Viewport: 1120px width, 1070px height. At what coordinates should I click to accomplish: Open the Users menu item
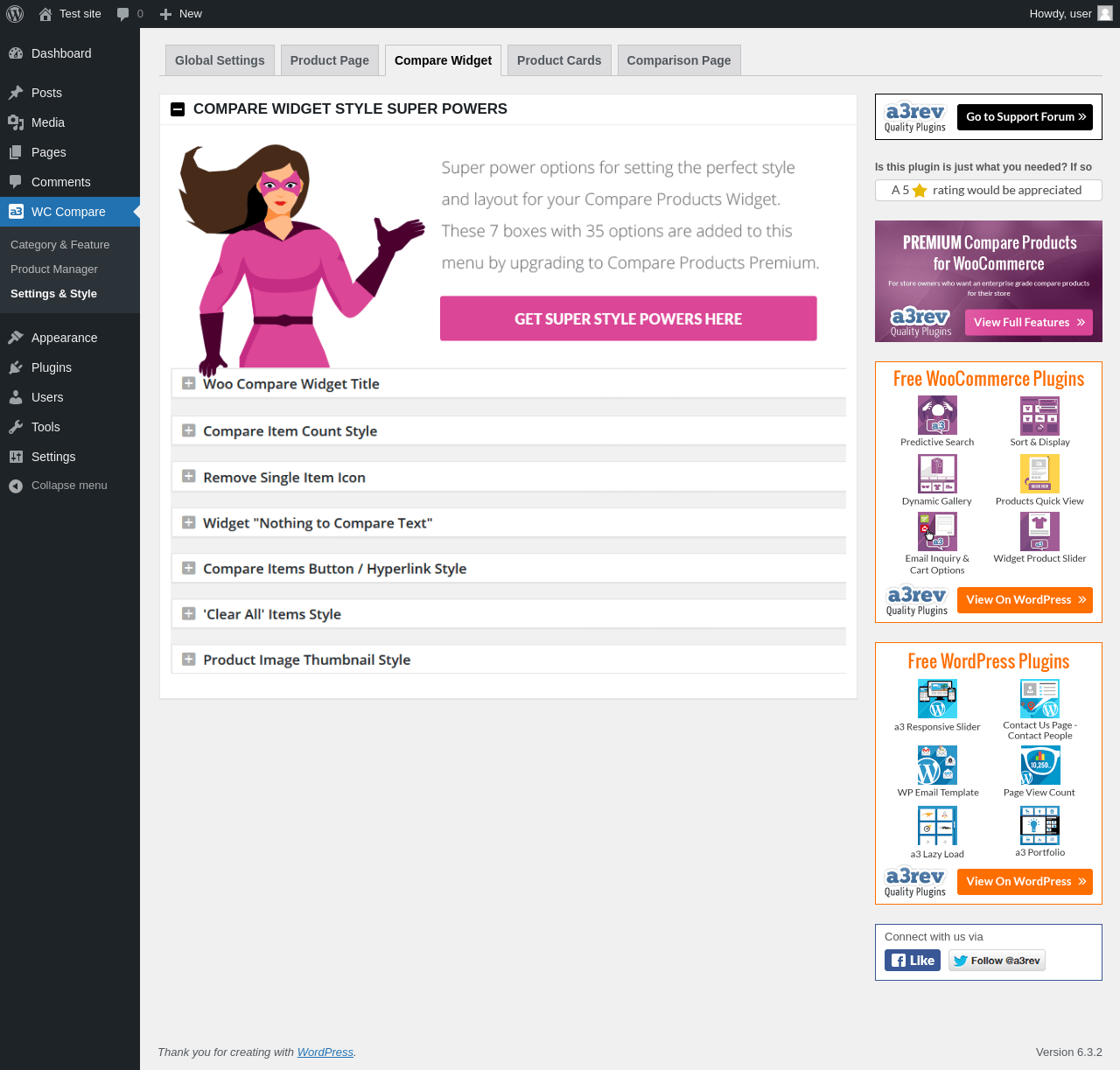[x=70, y=397]
